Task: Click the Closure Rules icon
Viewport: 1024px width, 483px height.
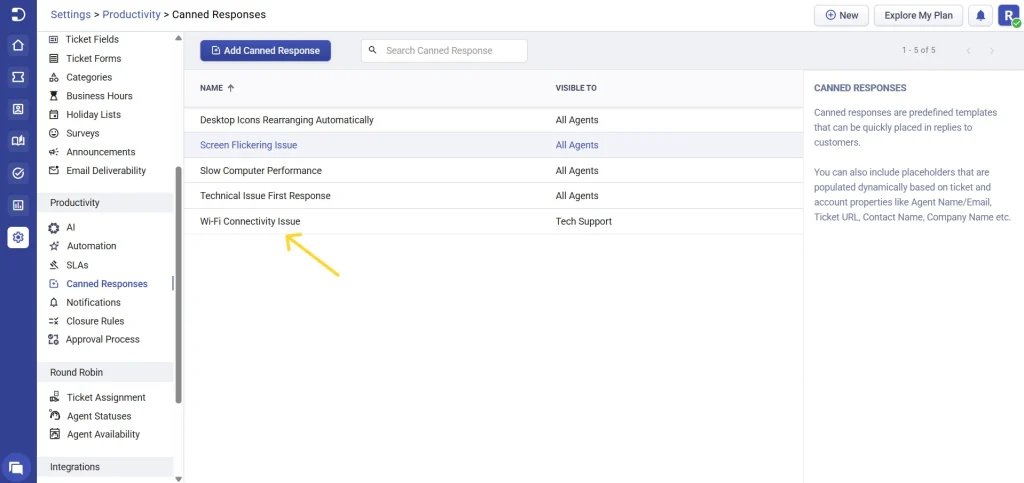Action: (54, 321)
